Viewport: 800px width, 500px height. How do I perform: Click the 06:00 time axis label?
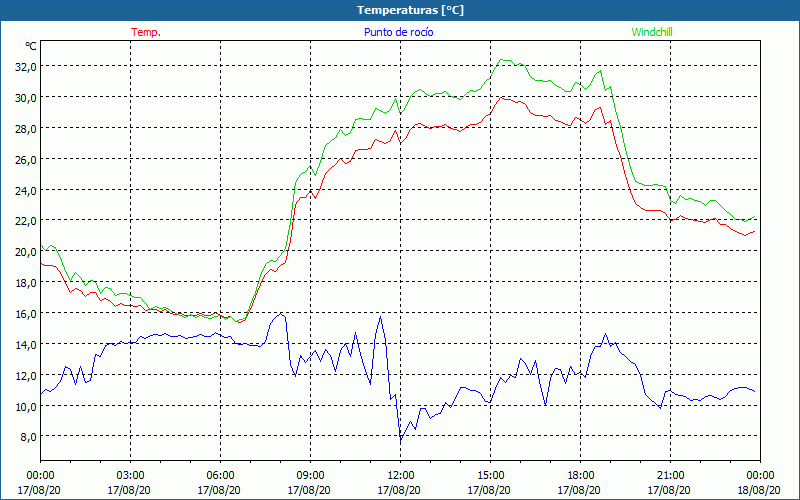220,476
